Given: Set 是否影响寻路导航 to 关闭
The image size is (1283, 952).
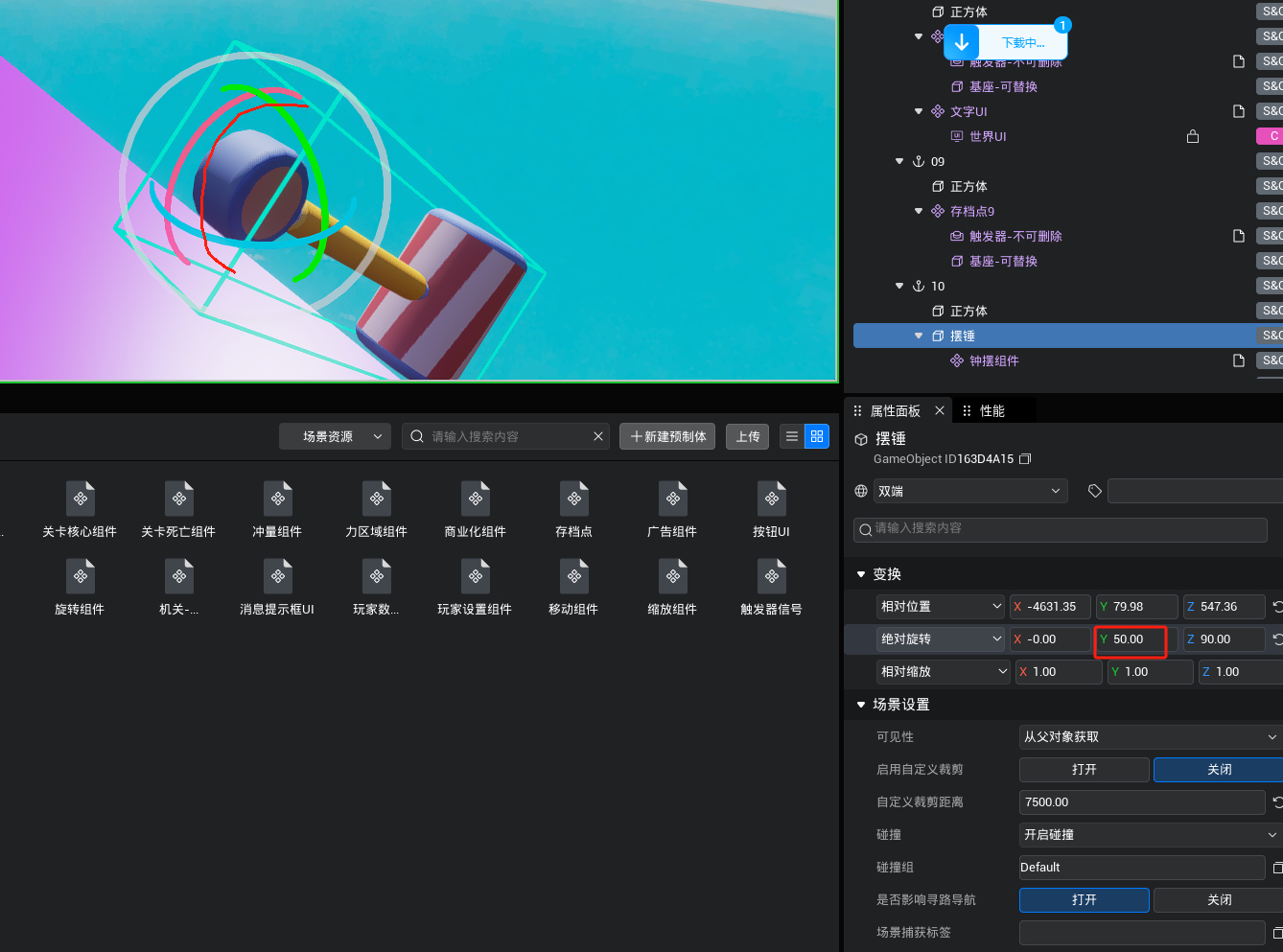Looking at the screenshot, I should pyautogui.click(x=1218, y=900).
